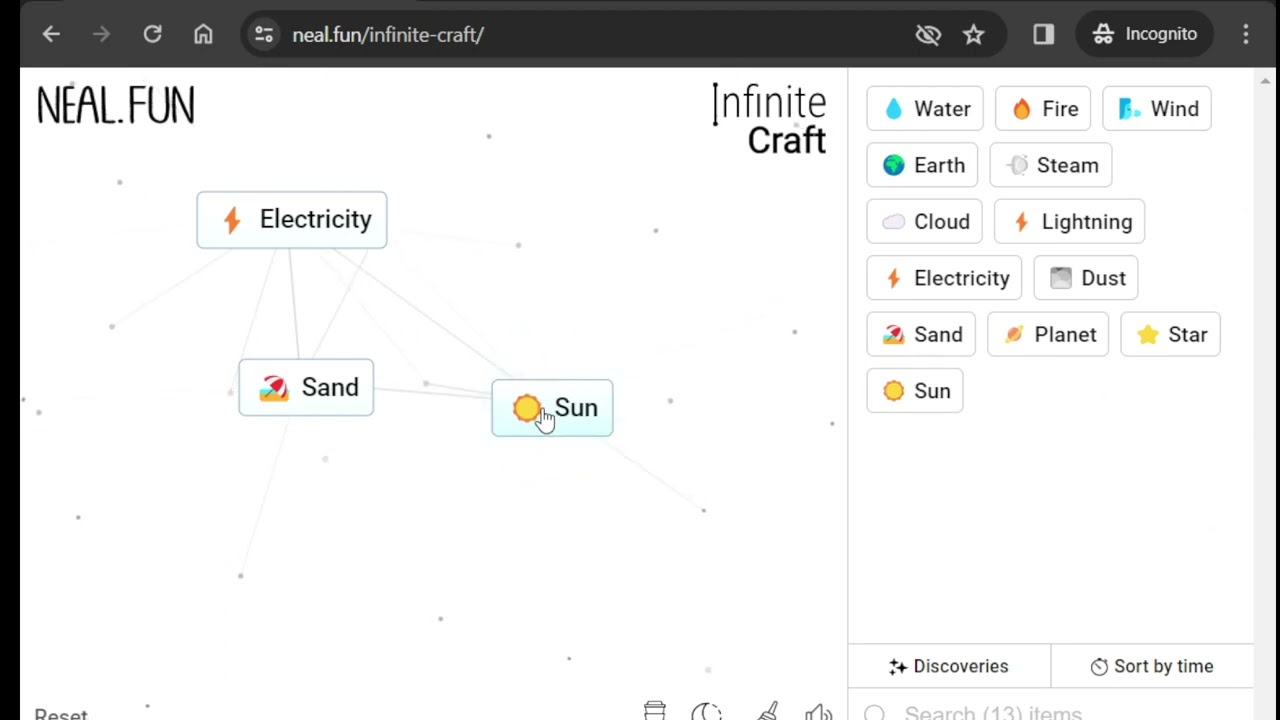The image size is (1280, 720).
Task: Click the sidebar scrollbar up arrow
Action: tap(1263, 80)
